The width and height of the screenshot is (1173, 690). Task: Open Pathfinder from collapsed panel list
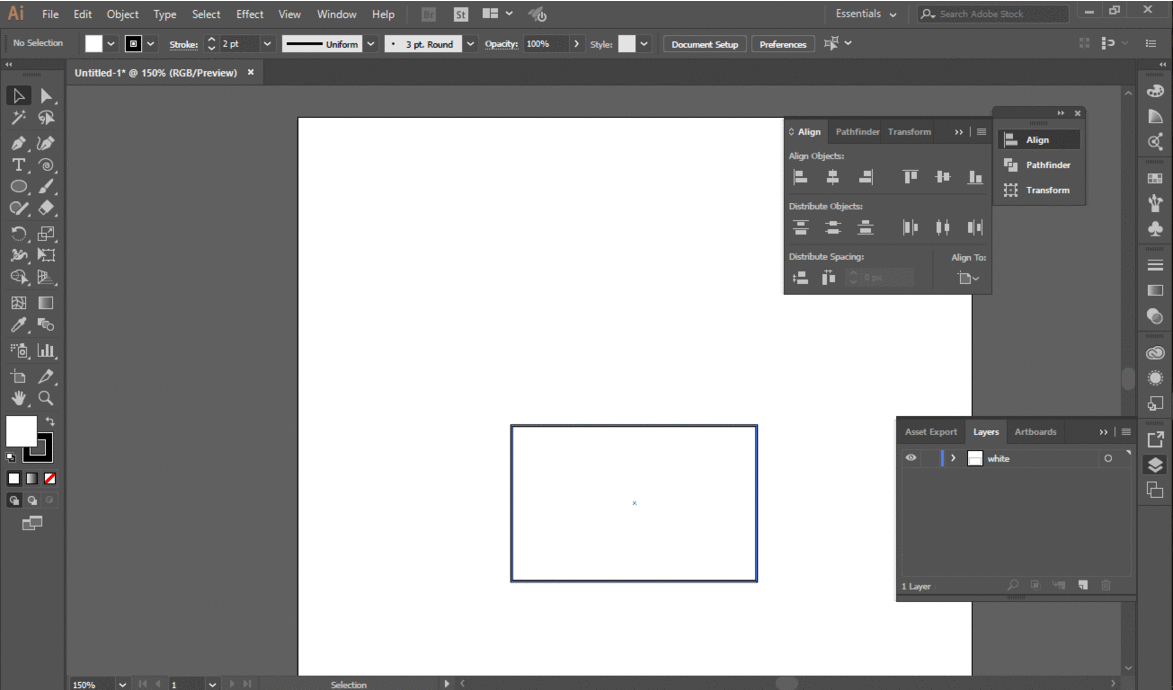pyautogui.click(x=1038, y=165)
